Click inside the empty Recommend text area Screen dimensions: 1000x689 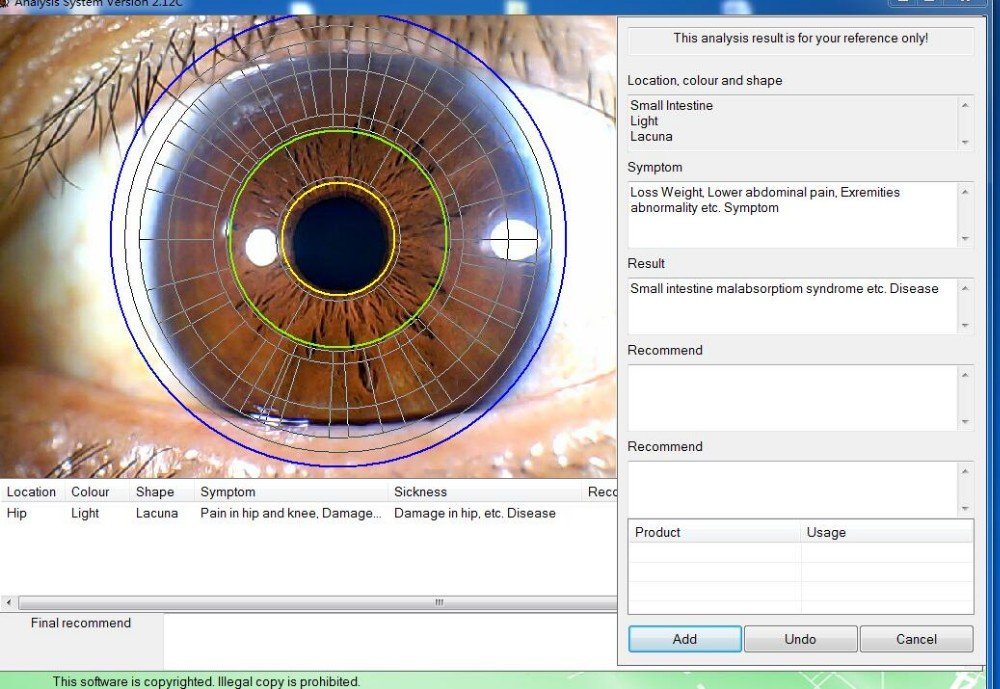(790, 397)
